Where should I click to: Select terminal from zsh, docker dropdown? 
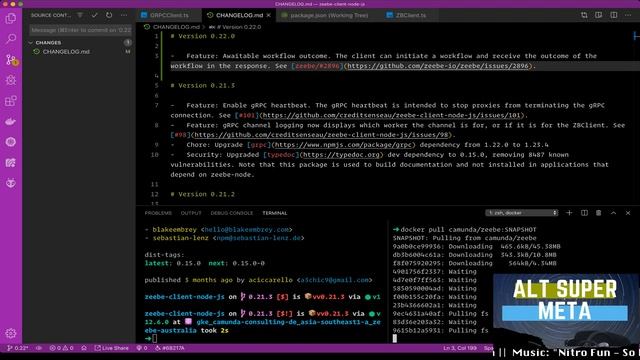[x=521, y=213]
